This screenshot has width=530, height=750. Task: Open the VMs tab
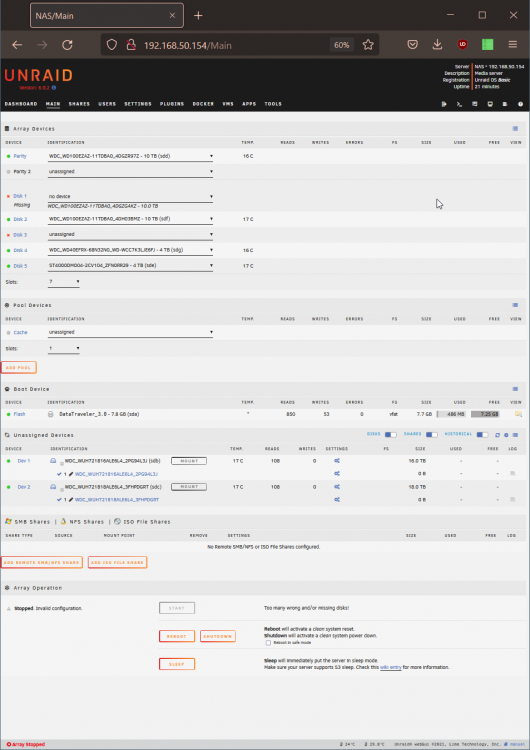(228, 104)
